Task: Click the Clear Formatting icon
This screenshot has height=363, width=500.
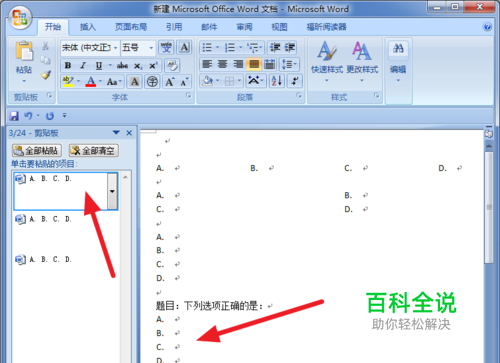Action: 172,65
